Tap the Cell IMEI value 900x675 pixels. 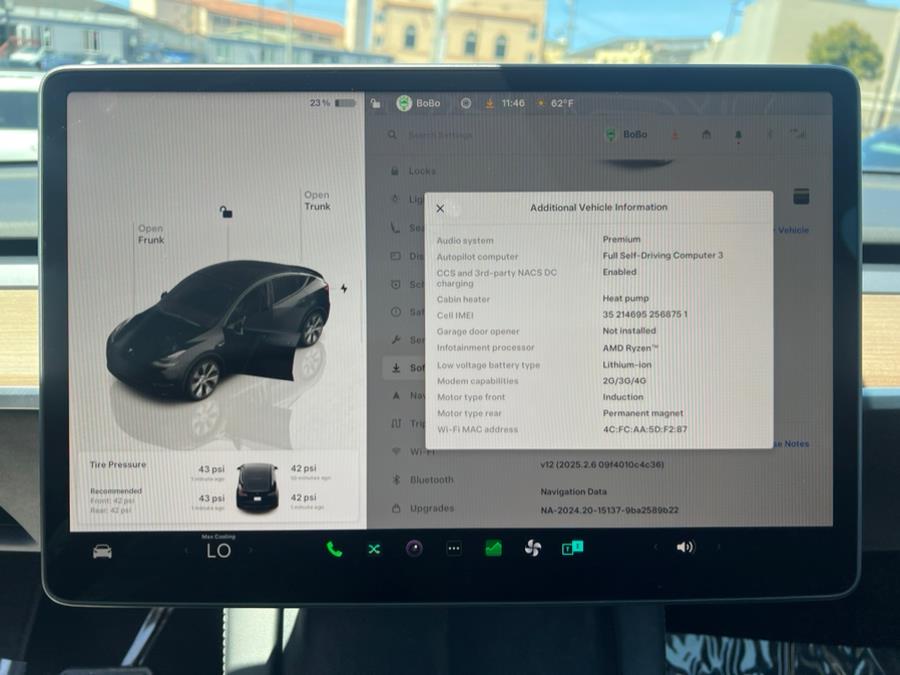point(645,315)
